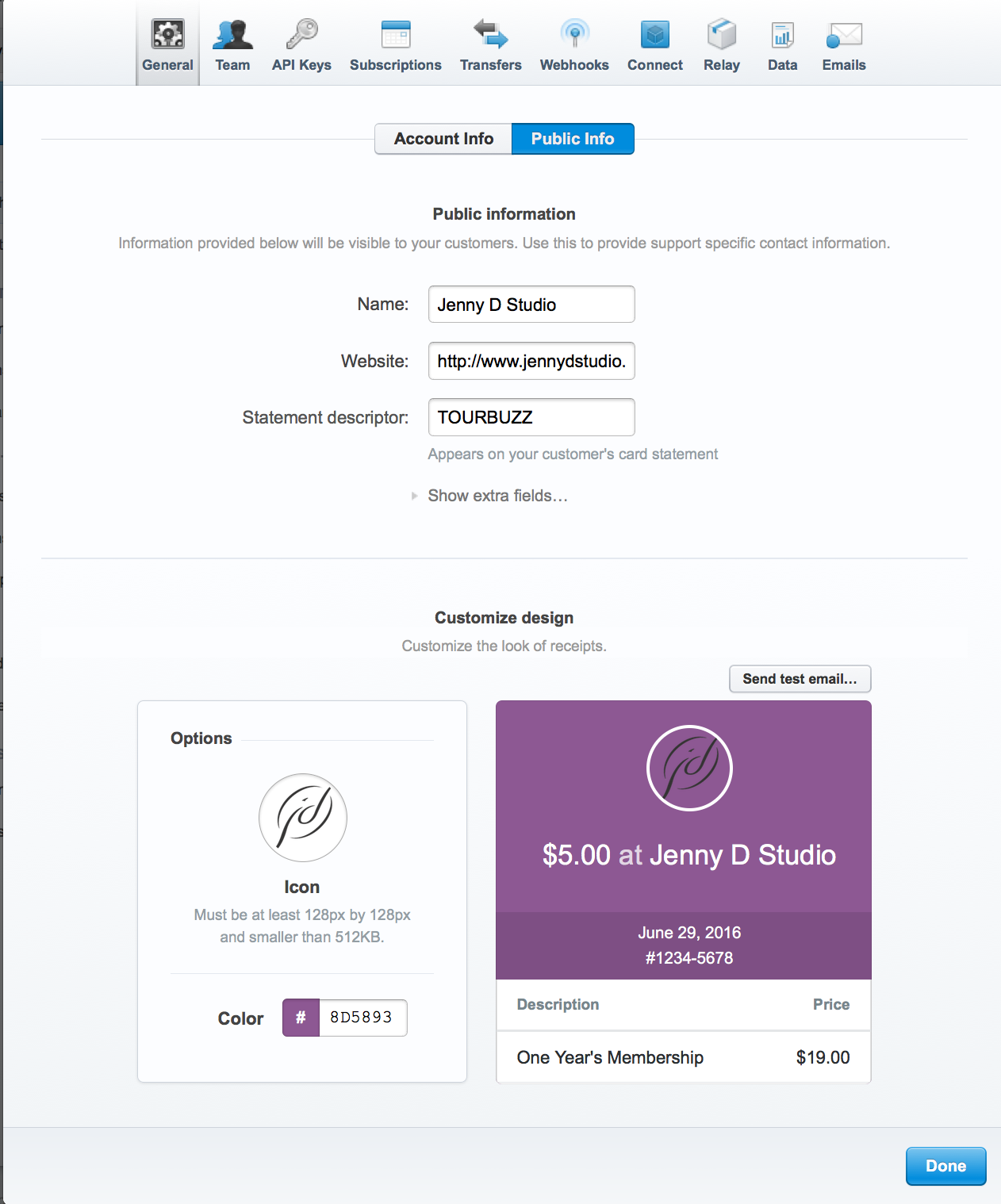This screenshot has height=1204, width=1001.
Task: Open the color picker swatch
Action: (299, 1018)
